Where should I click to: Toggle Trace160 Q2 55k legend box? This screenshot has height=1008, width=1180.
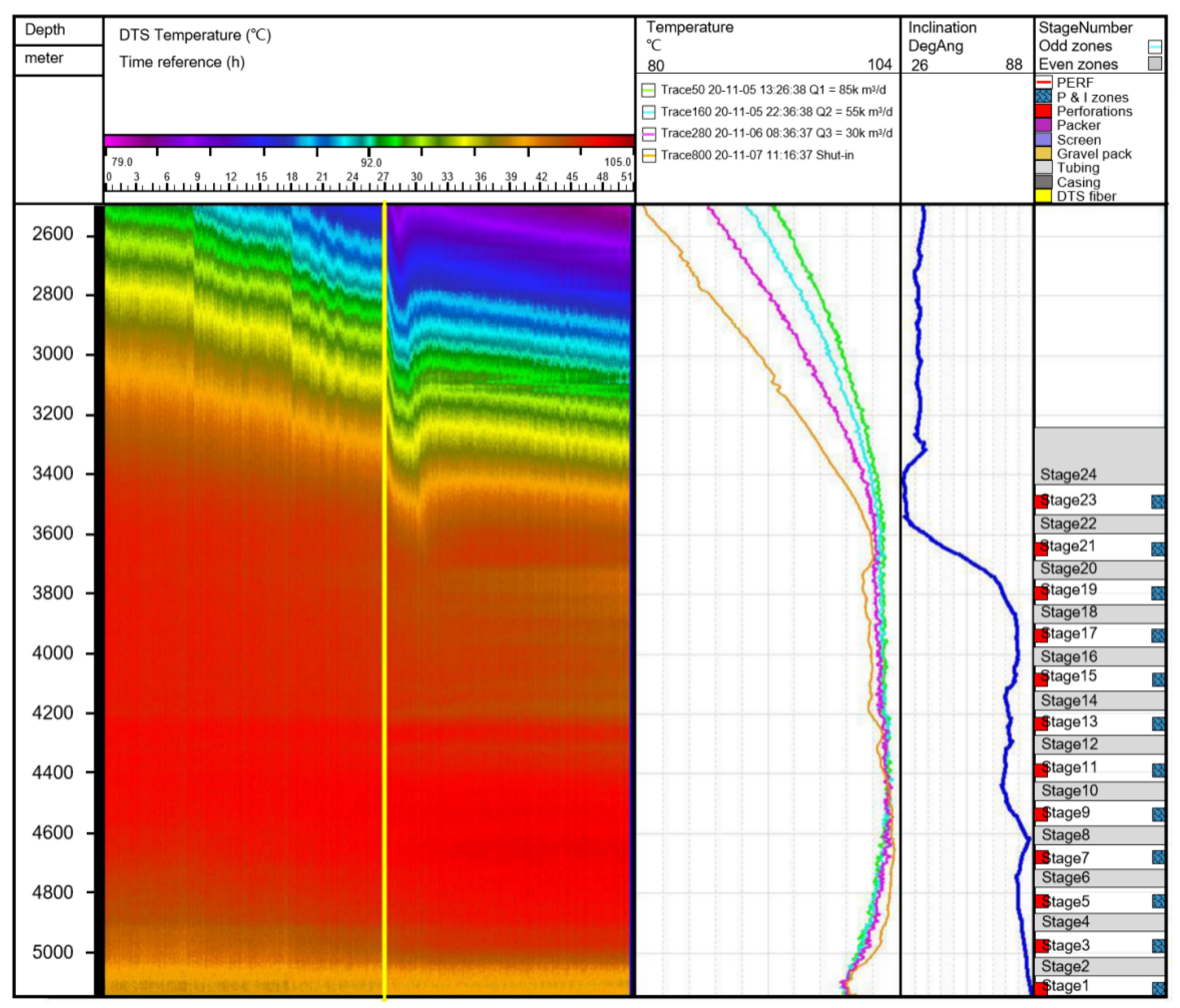coord(648,112)
